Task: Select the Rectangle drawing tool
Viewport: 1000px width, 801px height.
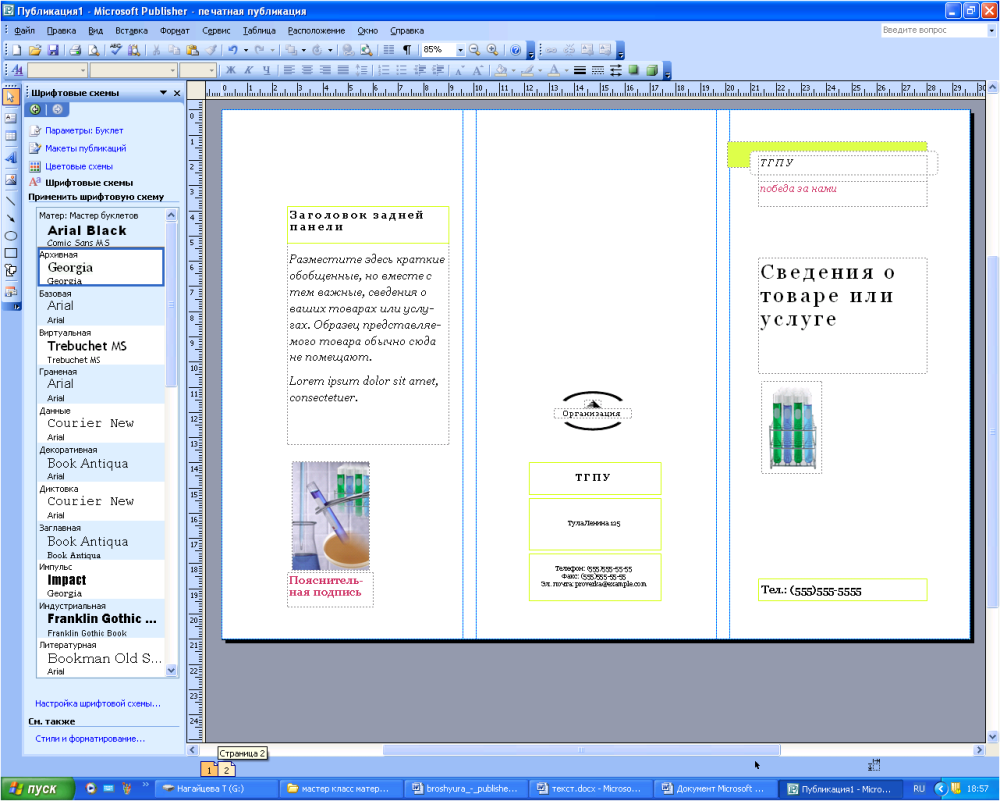Action: pos(11,253)
